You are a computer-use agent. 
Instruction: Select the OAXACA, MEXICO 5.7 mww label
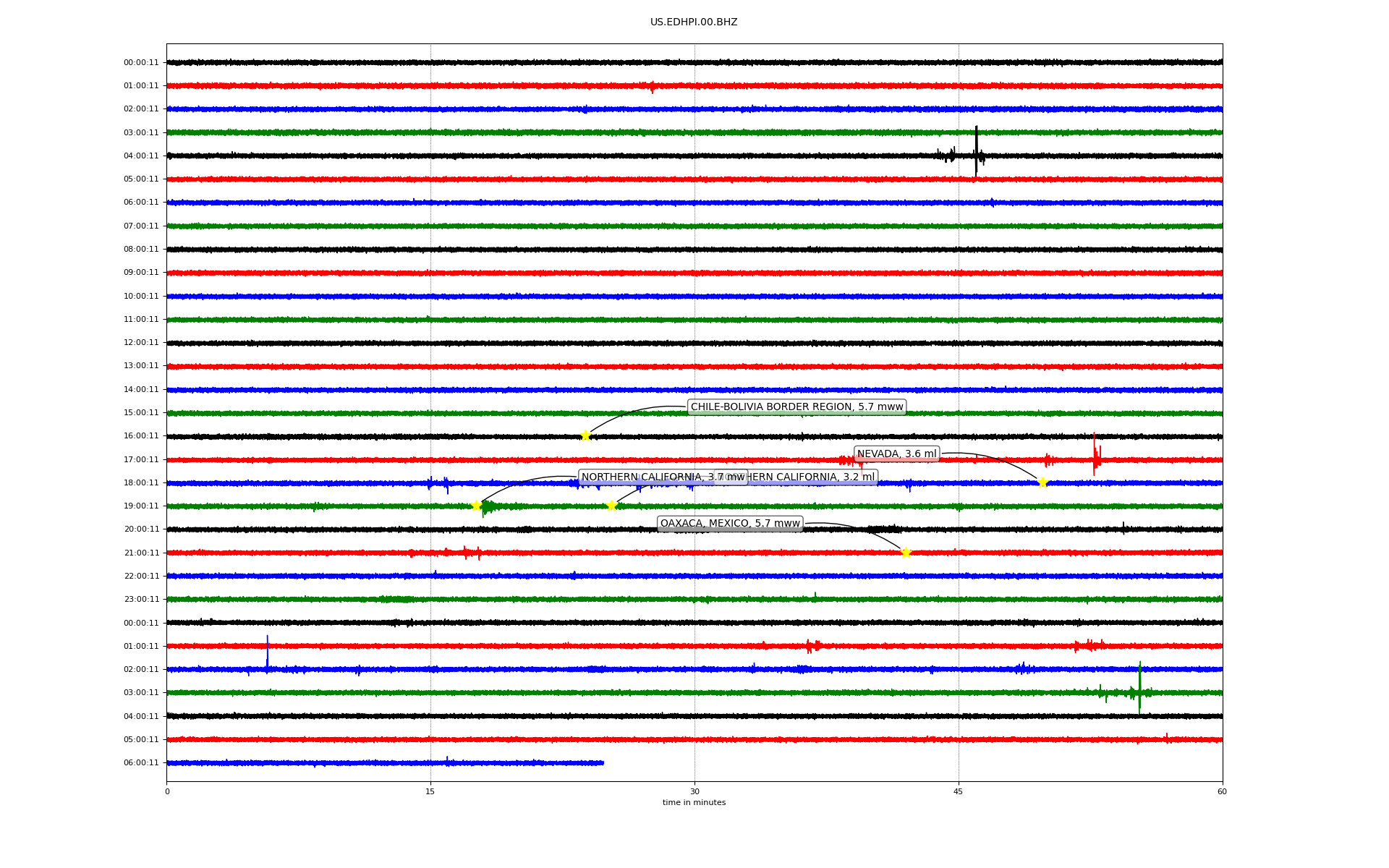click(730, 524)
